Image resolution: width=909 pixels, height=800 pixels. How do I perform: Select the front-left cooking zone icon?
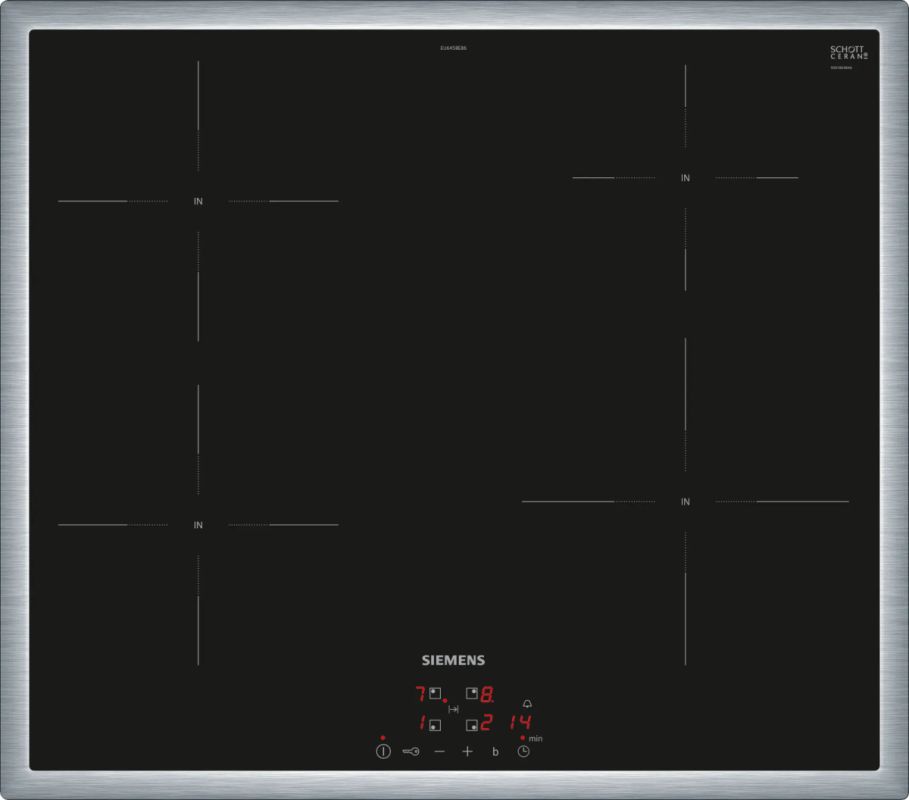click(435, 724)
